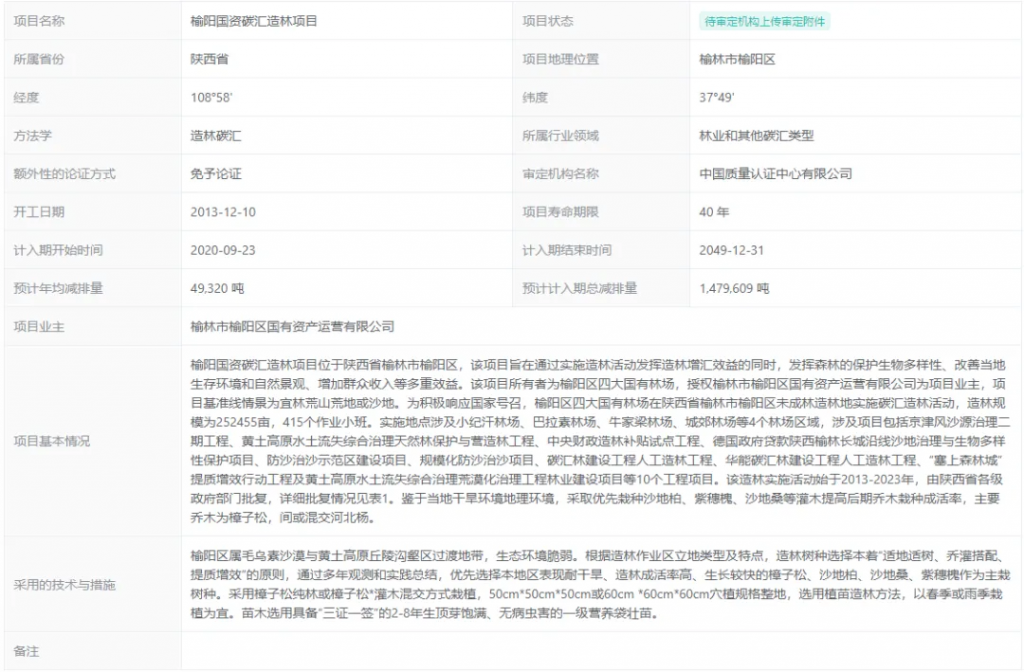This screenshot has height=672, width=1024.
Task: Click the verifier name 中国质量认证中心有限公司
Action: [x=776, y=173]
